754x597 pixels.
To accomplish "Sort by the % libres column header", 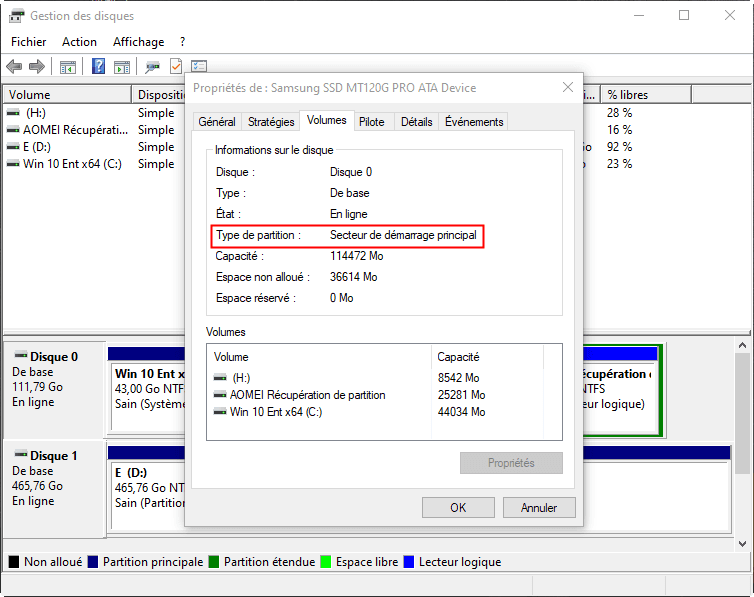I will click(x=646, y=95).
